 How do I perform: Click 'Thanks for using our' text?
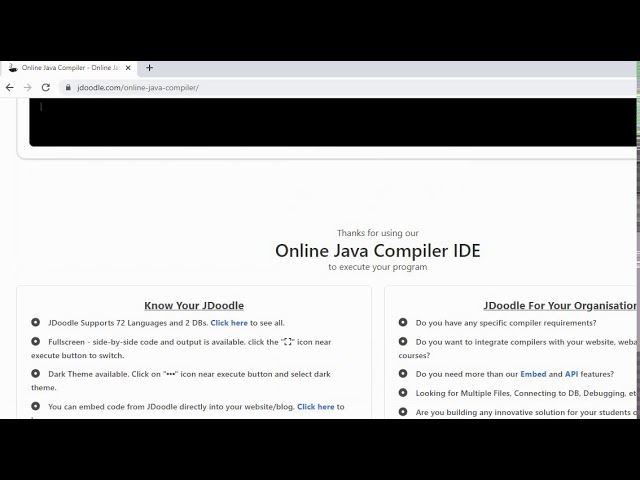(378, 233)
